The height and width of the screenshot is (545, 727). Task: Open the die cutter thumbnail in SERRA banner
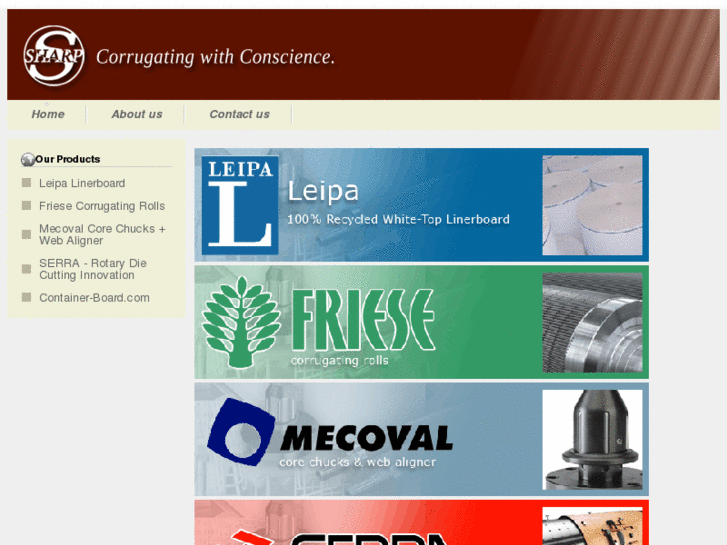(592, 526)
